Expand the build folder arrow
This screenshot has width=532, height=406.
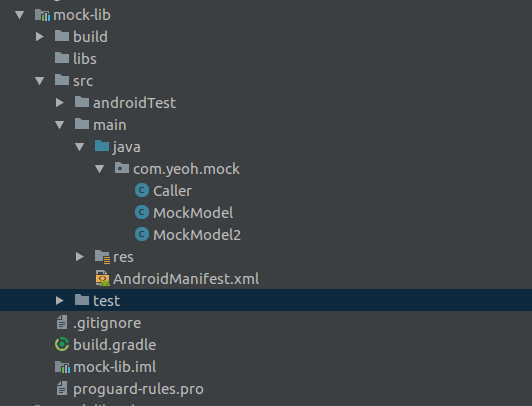coord(40,37)
